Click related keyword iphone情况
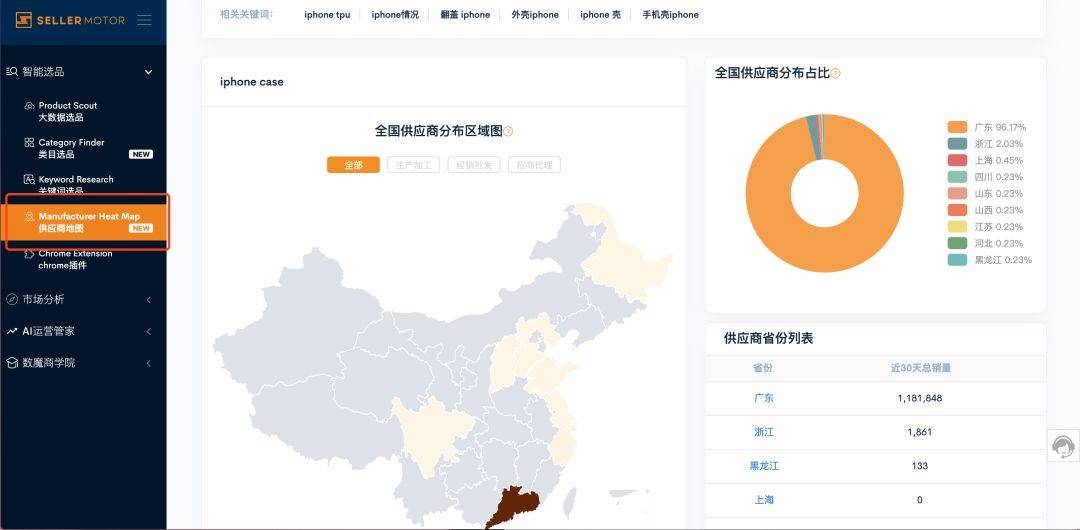The image size is (1080, 530). (395, 14)
